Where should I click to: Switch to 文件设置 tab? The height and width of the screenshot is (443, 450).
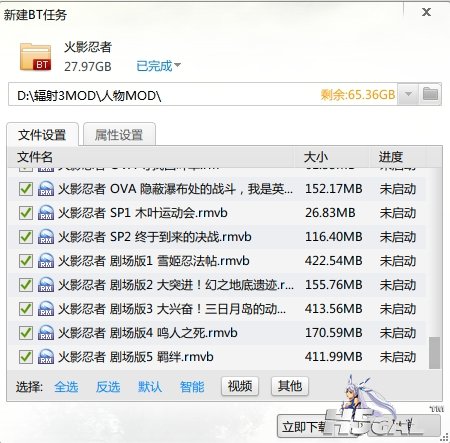tap(42, 135)
